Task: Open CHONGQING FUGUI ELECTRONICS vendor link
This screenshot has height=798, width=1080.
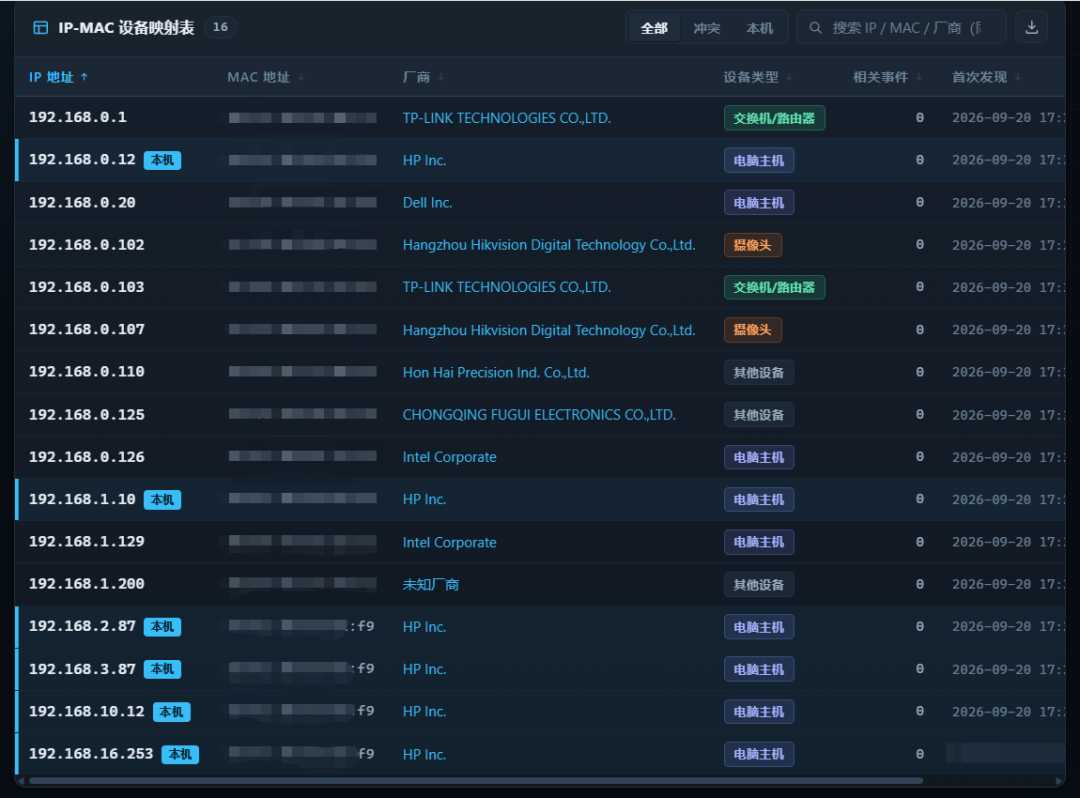Action: point(539,414)
